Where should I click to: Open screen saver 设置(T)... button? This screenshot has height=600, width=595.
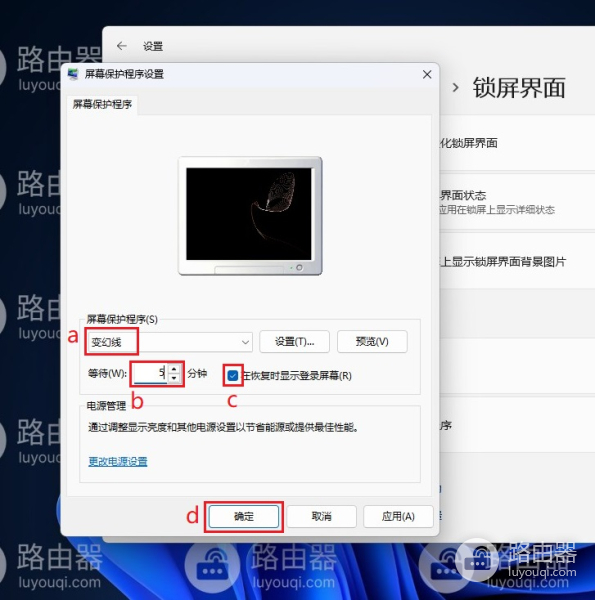pyautogui.click(x=294, y=341)
